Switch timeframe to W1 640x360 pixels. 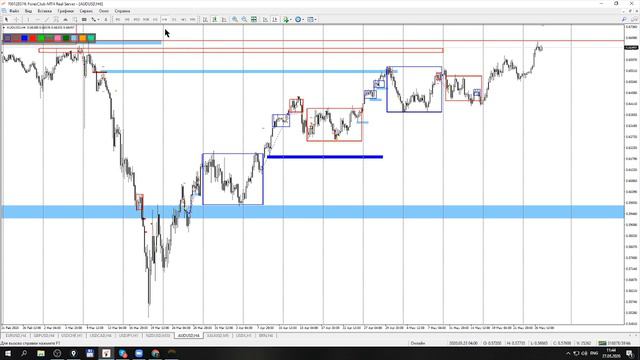(183, 19)
